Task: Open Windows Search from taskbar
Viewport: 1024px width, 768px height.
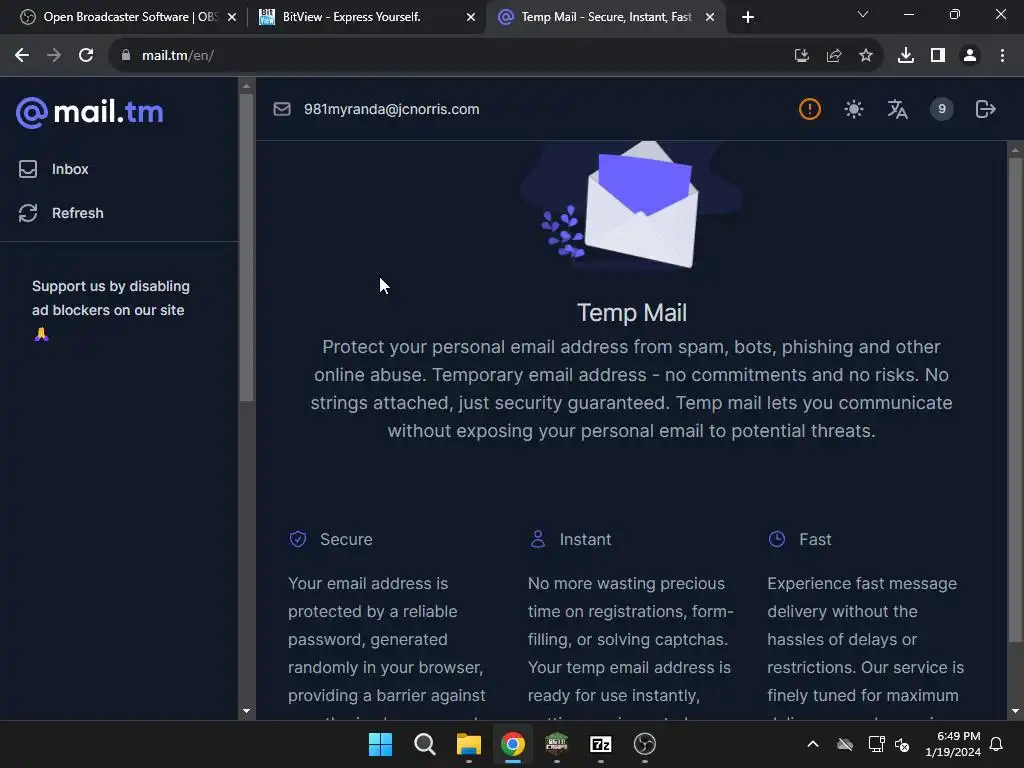Action: click(424, 744)
